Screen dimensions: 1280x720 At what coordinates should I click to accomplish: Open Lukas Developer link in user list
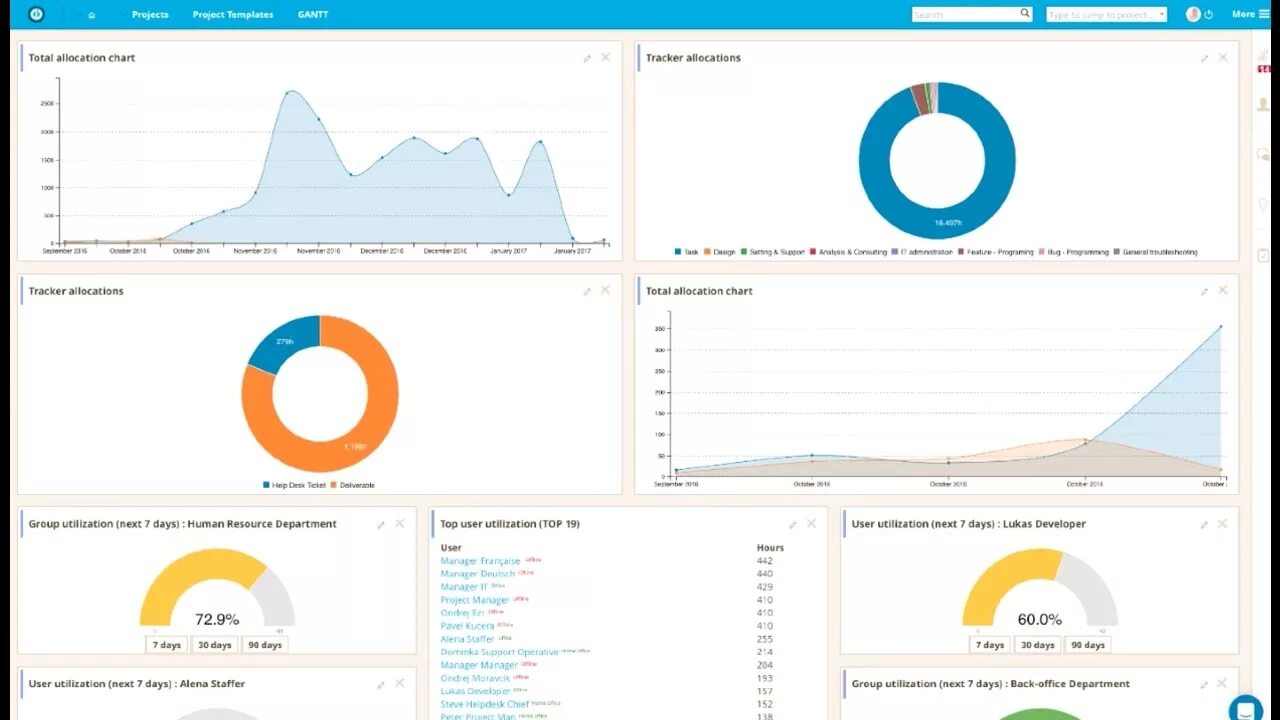(x=476, y=691)
